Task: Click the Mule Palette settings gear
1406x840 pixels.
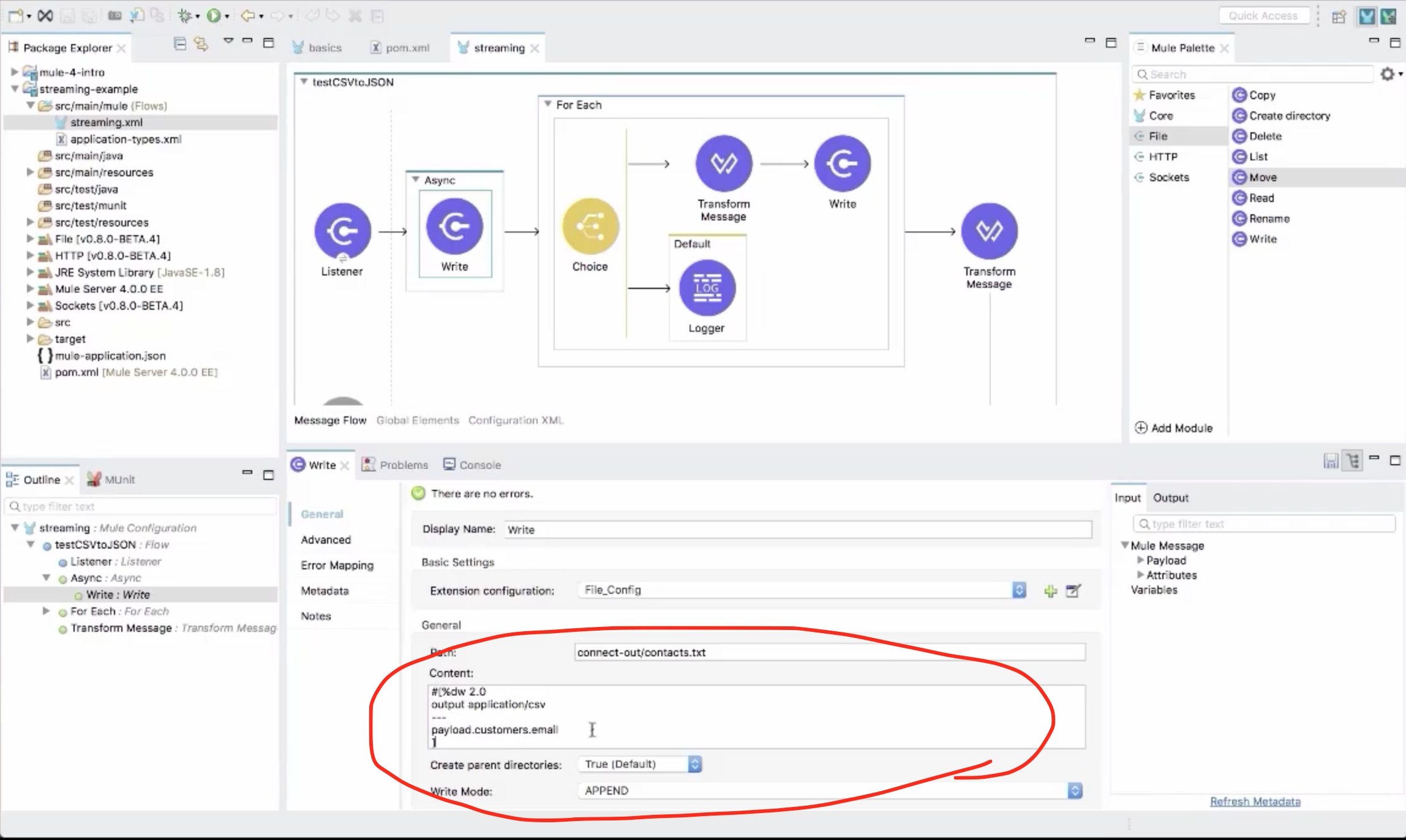Action: pyautogui.click(x=1387, y=74)
